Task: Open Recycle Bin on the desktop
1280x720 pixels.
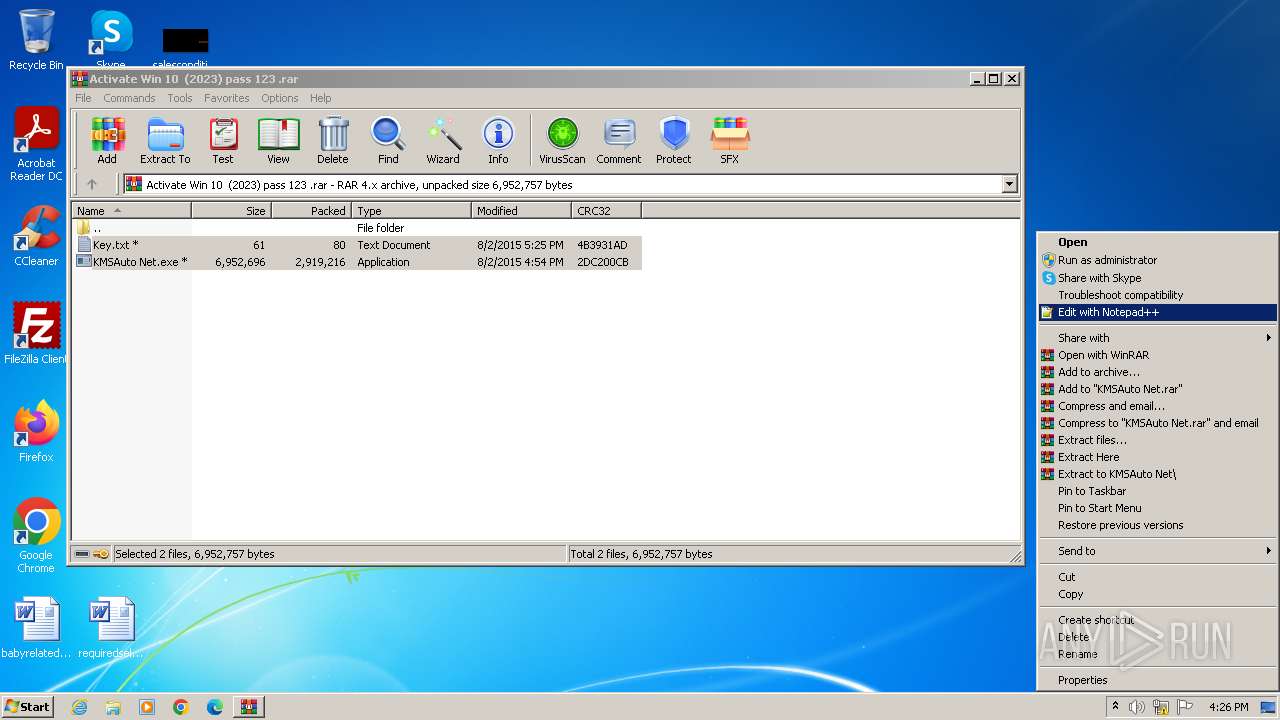Action: [36, 40]
